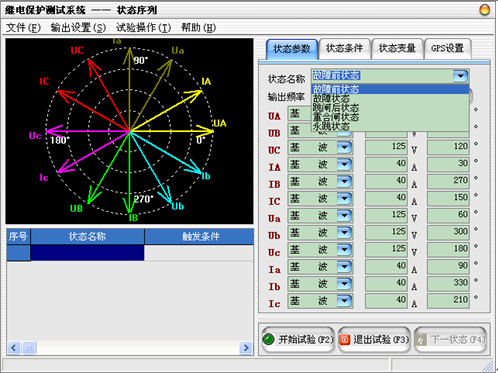Open the 输出设置(S) menu
The height and width of the screenshot is (373, 498).
point(78,28)
